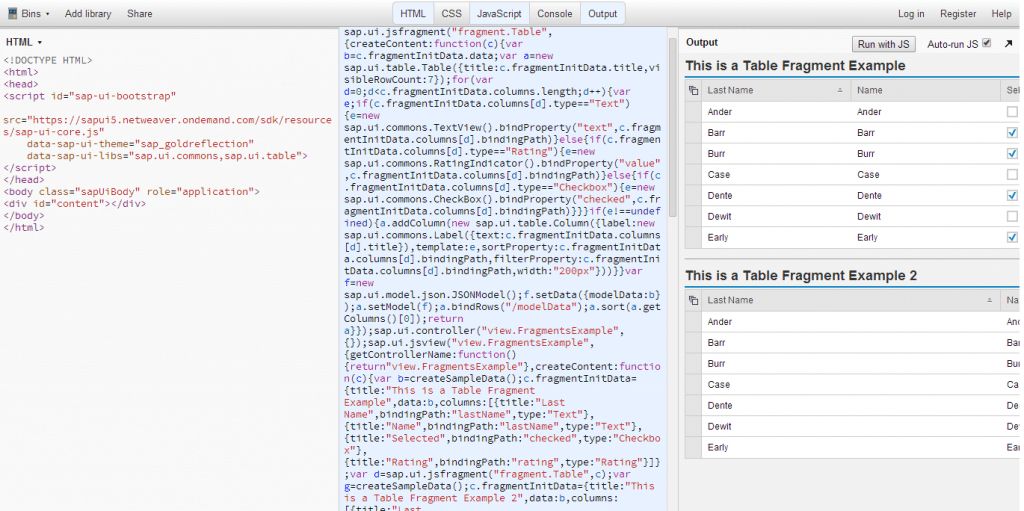Viewport: 1024px width, 511px height.
Task: Click sort arrow in second table's Last Name column
Action: 990,300
